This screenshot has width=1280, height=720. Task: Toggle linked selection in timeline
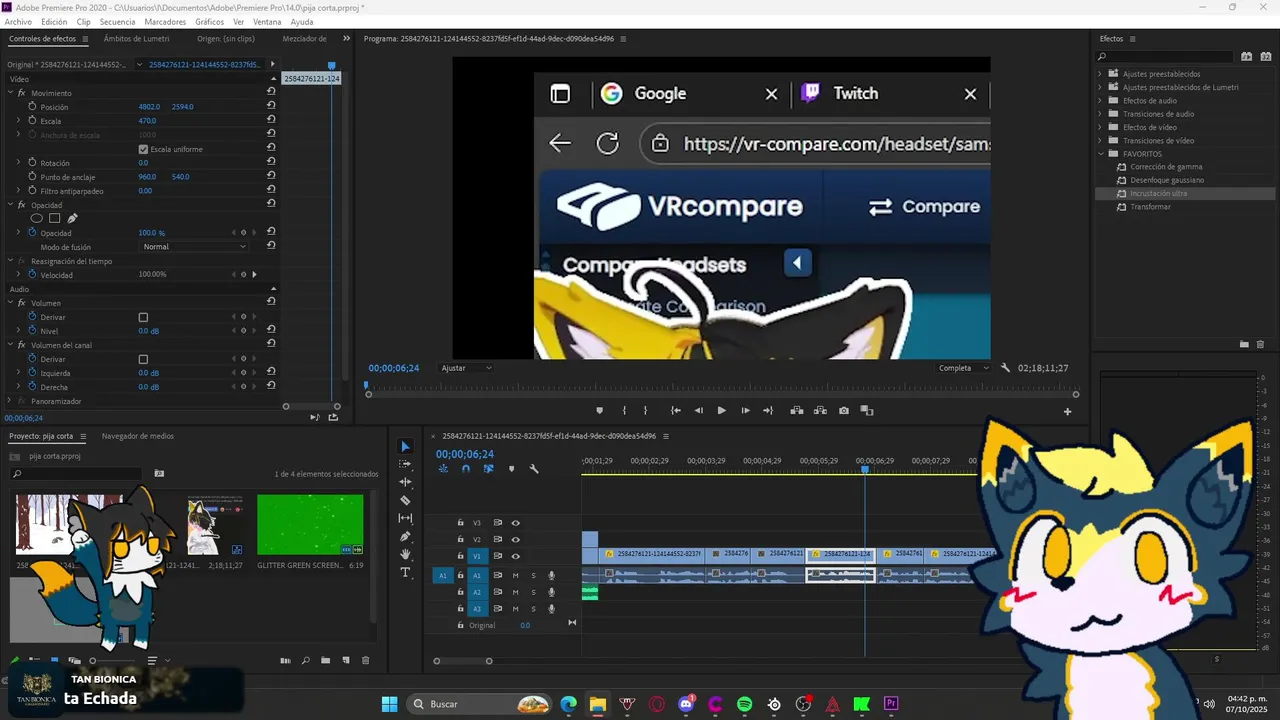488,468
